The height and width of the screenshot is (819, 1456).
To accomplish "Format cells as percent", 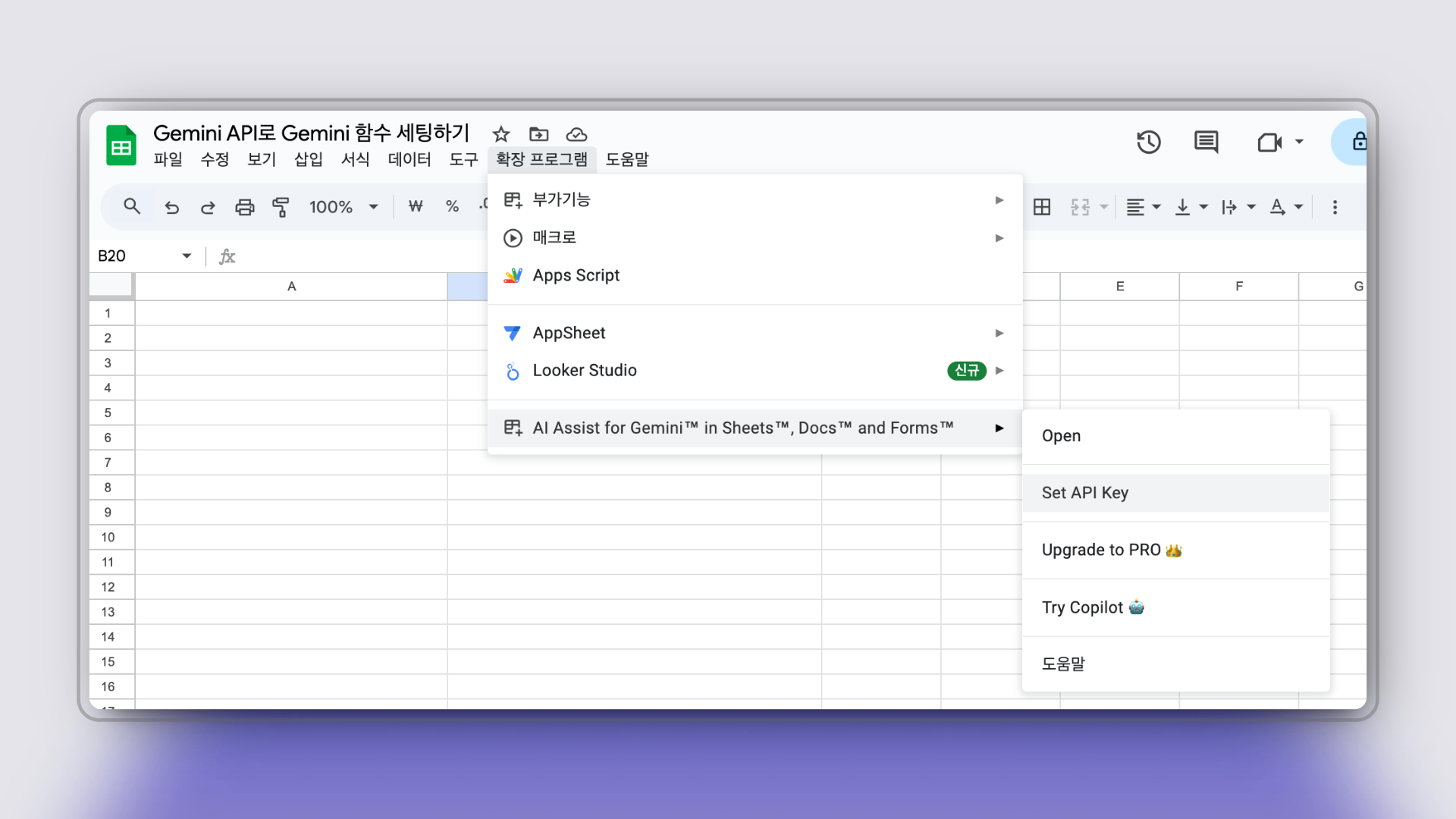I will 453,206.
